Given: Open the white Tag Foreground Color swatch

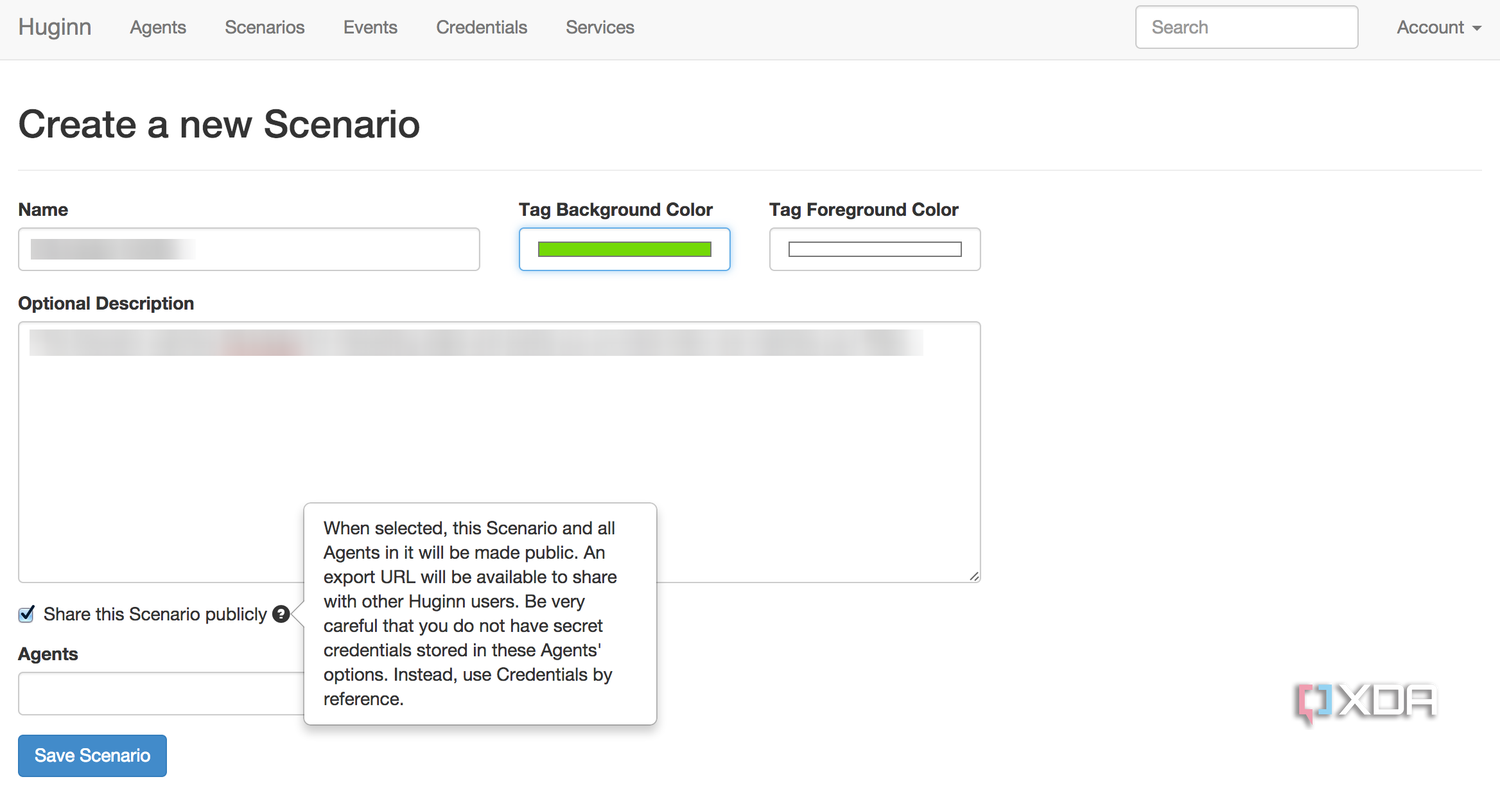Looking at the screenshot, I should [875, 249].
